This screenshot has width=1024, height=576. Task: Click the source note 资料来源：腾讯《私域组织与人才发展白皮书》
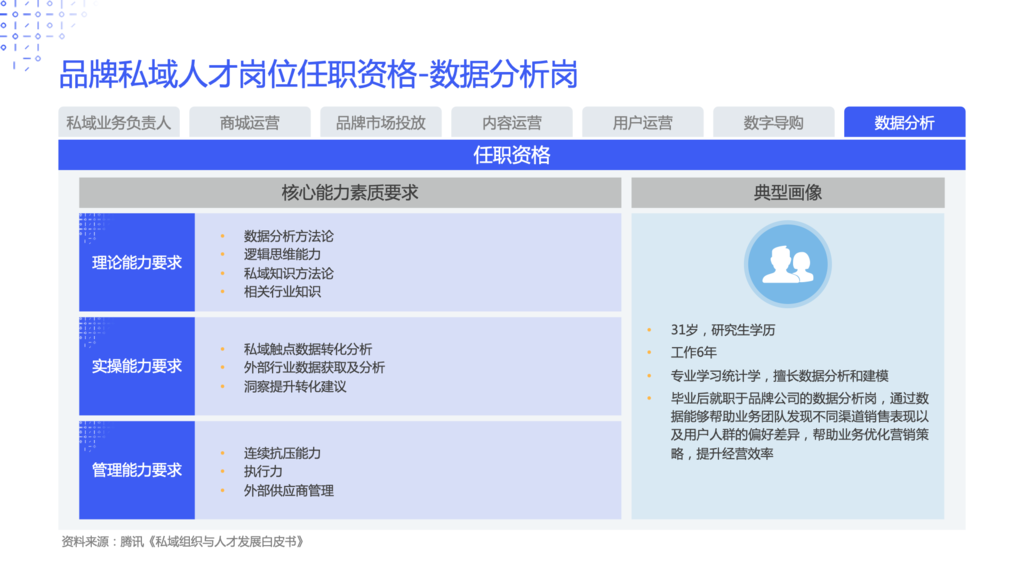point(183,541)
